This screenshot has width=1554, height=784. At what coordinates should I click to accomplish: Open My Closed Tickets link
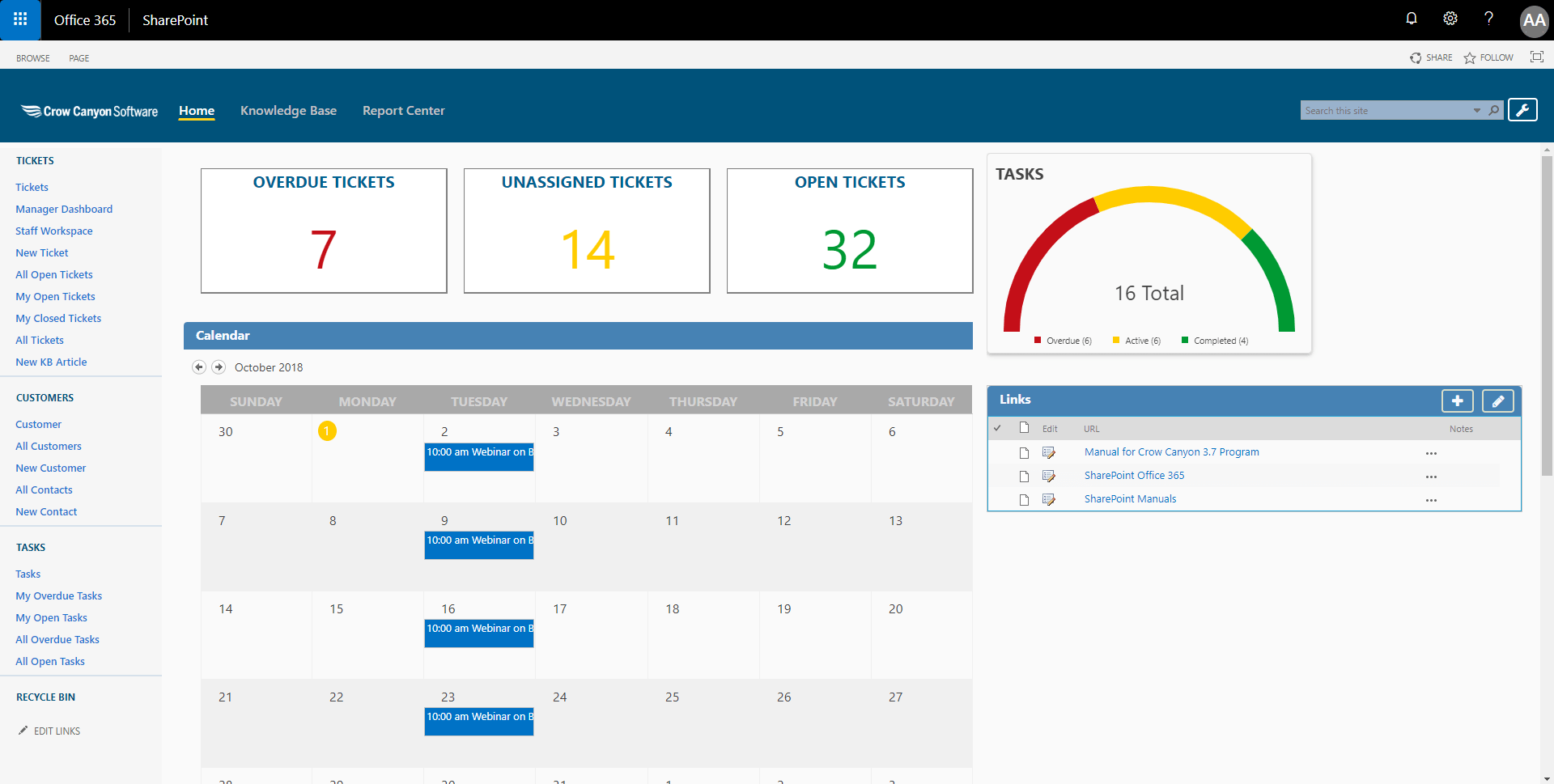(x=58, y=318)
